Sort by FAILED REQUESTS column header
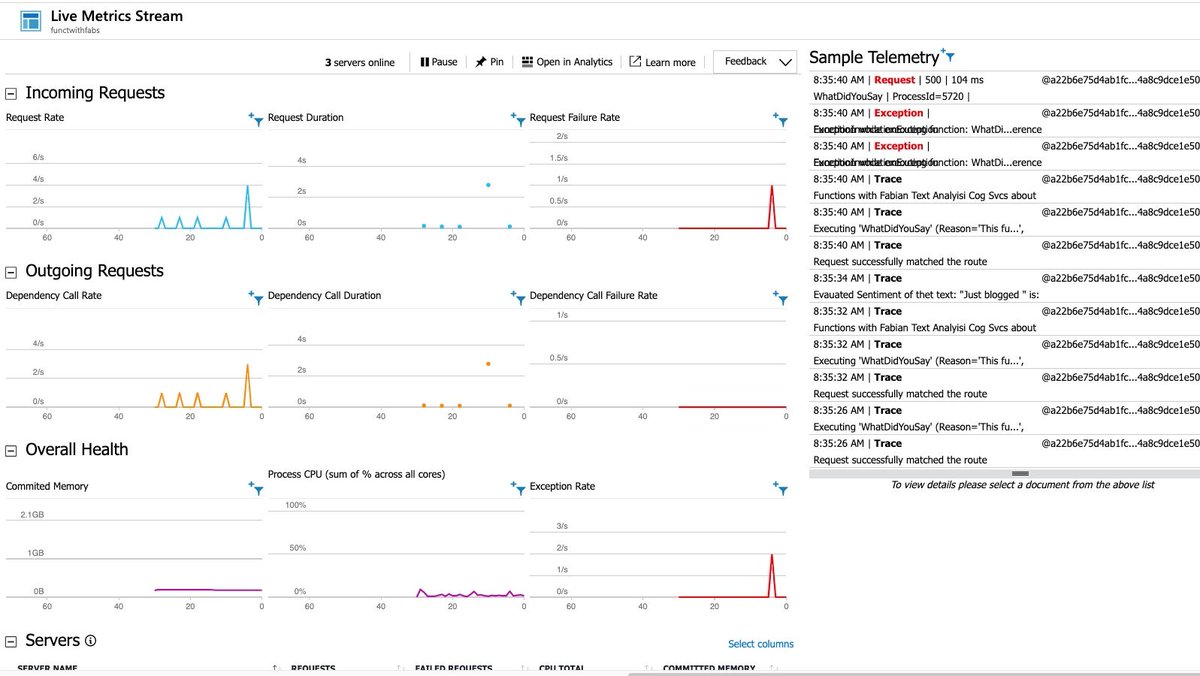 point(453,668)
